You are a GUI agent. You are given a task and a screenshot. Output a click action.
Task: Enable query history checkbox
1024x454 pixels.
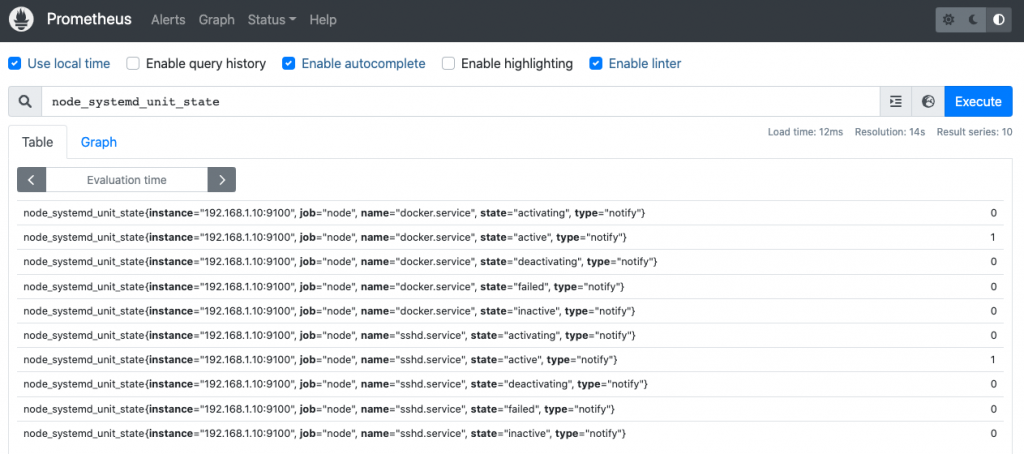click(133, 63)
